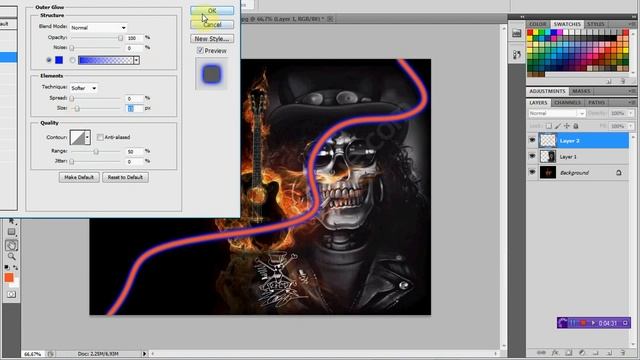The height and width of the screenshot is (360, 640).
Task: Open the layer Opacity dropdown arrow
Action: 631,113
